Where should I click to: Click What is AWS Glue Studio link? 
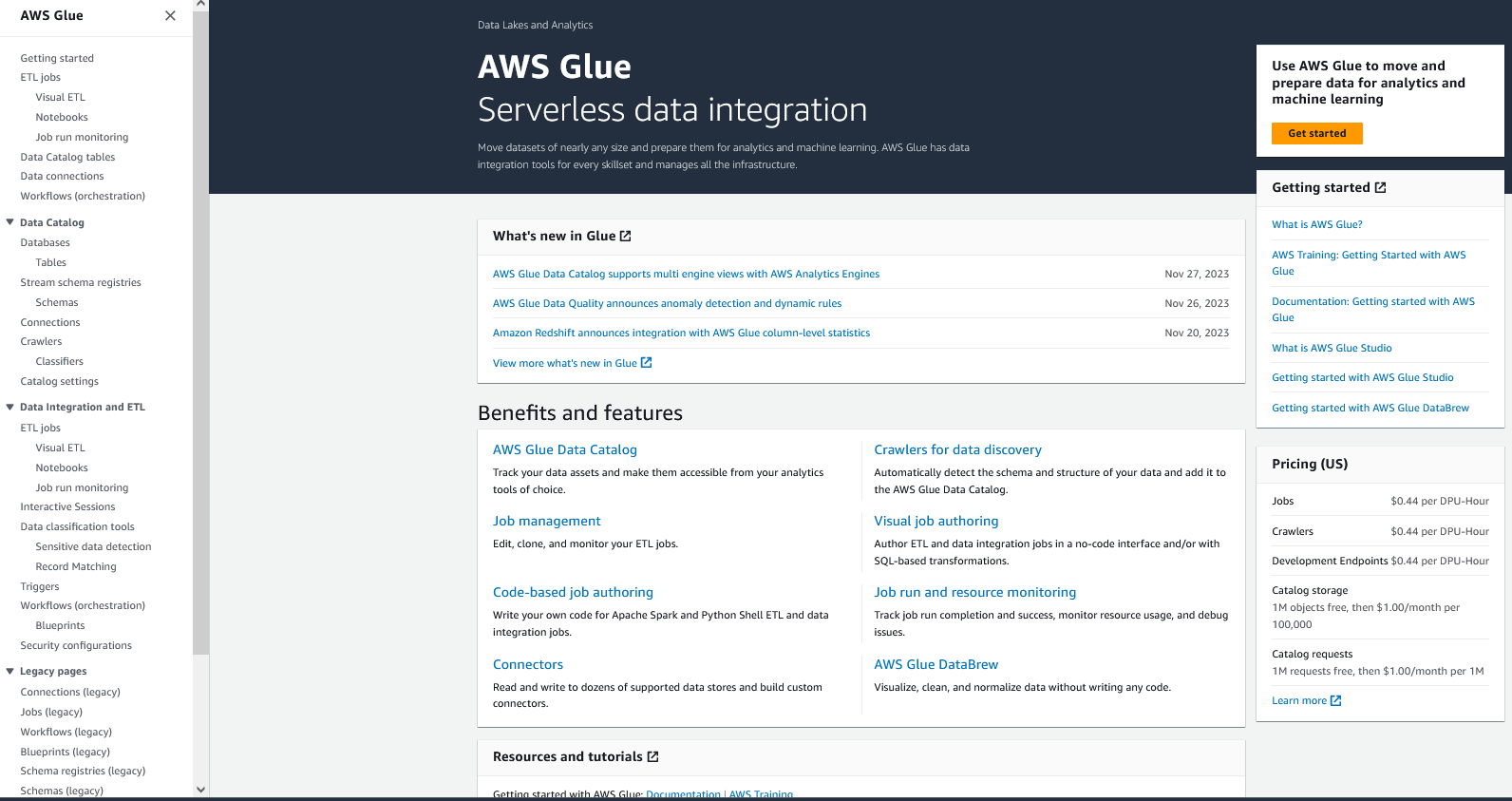click(x=1332, y=348)
